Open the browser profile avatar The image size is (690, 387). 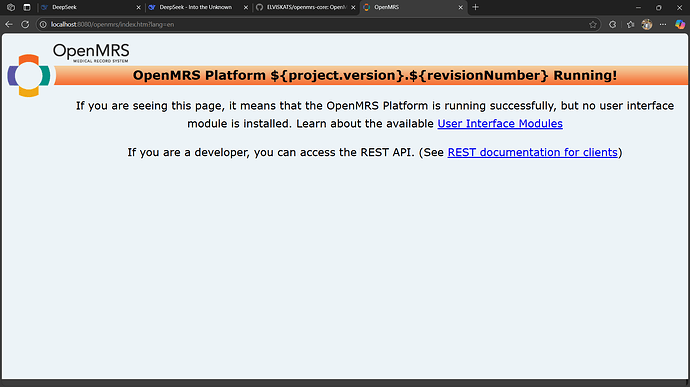pyautogui.click(x=646, y=25)
